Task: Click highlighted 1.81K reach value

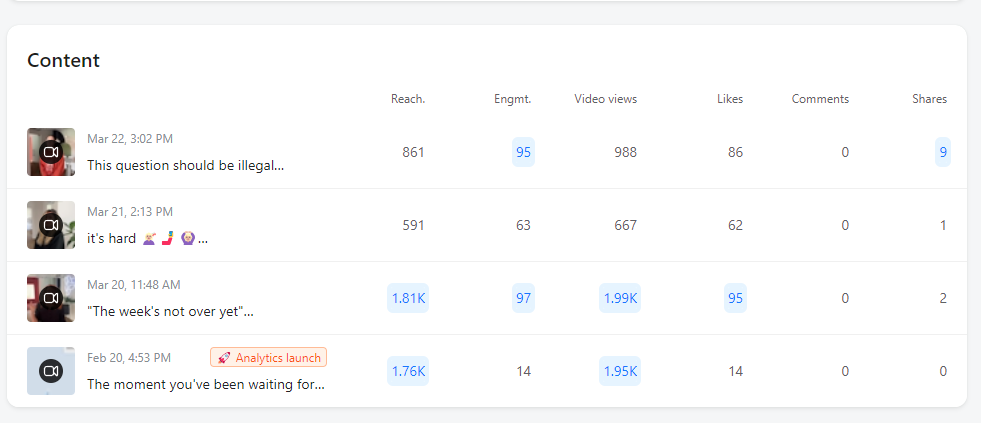Action: [x=408, y=298]
